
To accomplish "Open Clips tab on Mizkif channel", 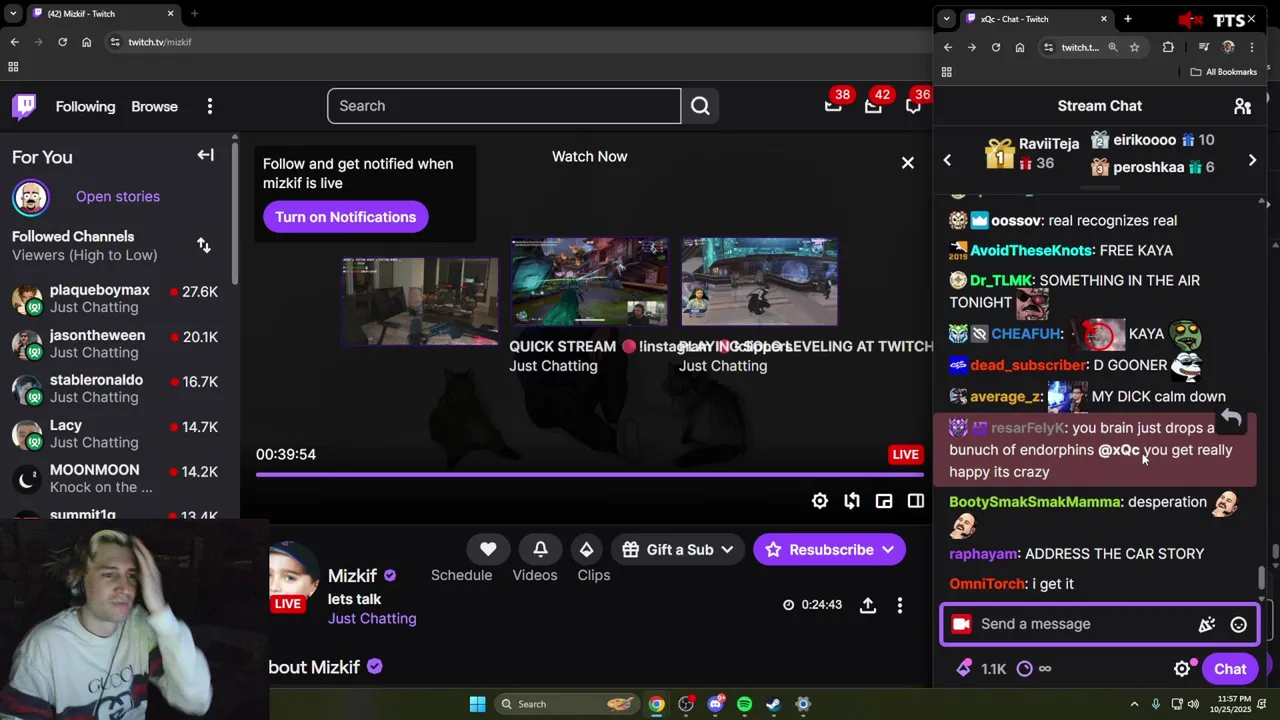I will coord(594,575).
